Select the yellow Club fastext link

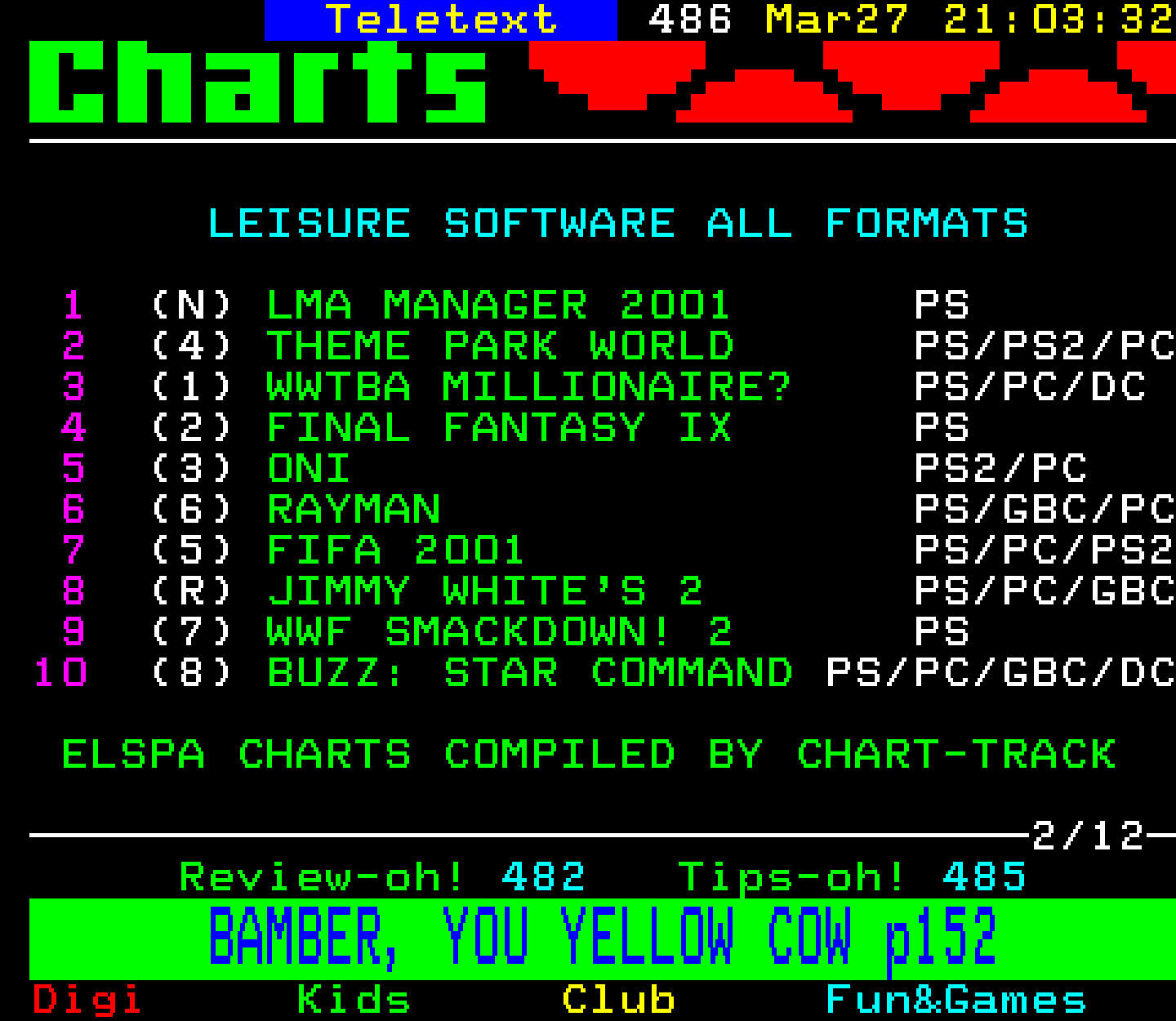point(618,1000)
